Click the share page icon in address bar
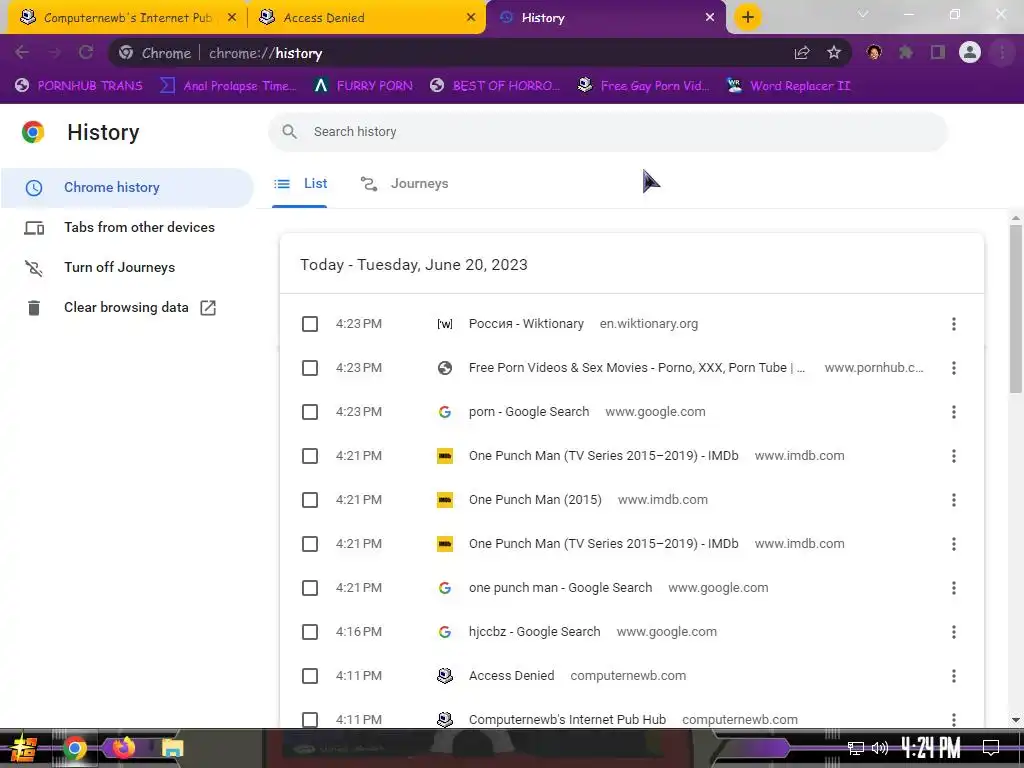 (x=802, y=53)
